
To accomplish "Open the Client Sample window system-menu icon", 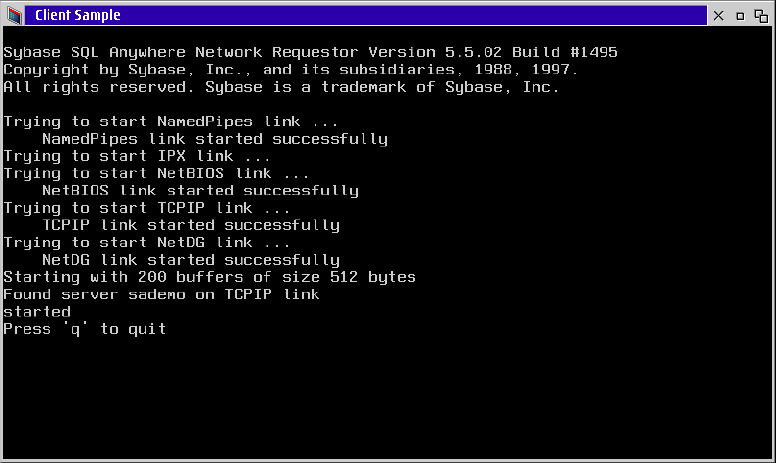I will (15, 15).
